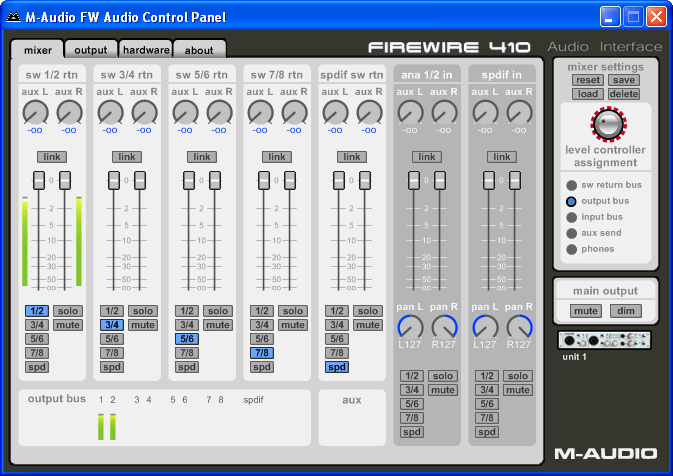
Task: Switch to the mixer tab
Action: coord(38,50)
